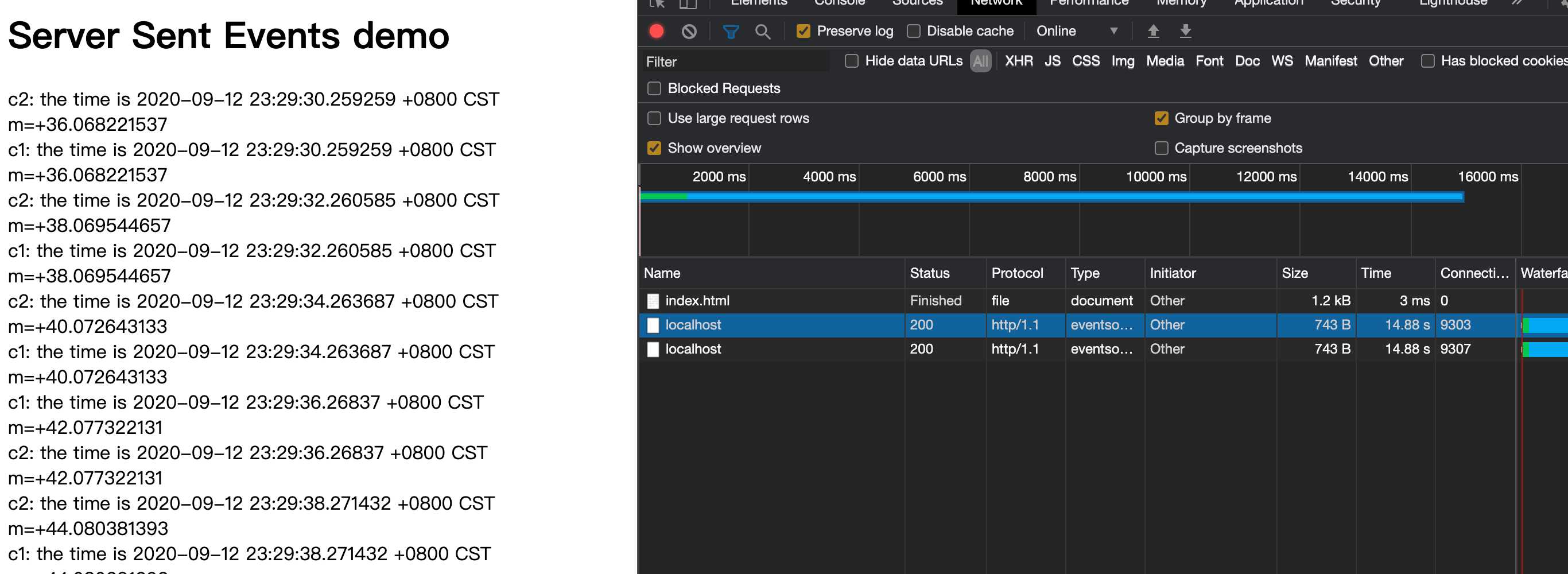Click the inspect element picker icon
Screen dimensions: 1568x574
pyautogui.click(x=657, y=3)
